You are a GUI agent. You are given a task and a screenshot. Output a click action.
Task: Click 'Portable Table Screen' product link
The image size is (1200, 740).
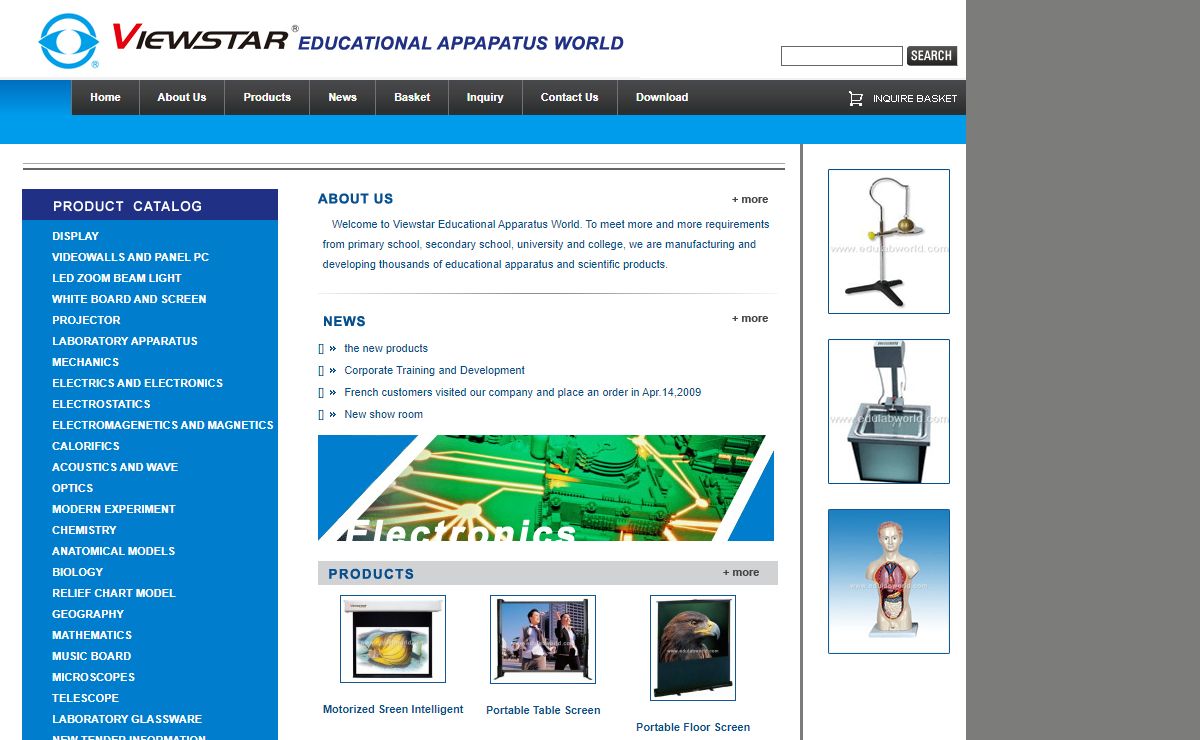pos(543,710)
